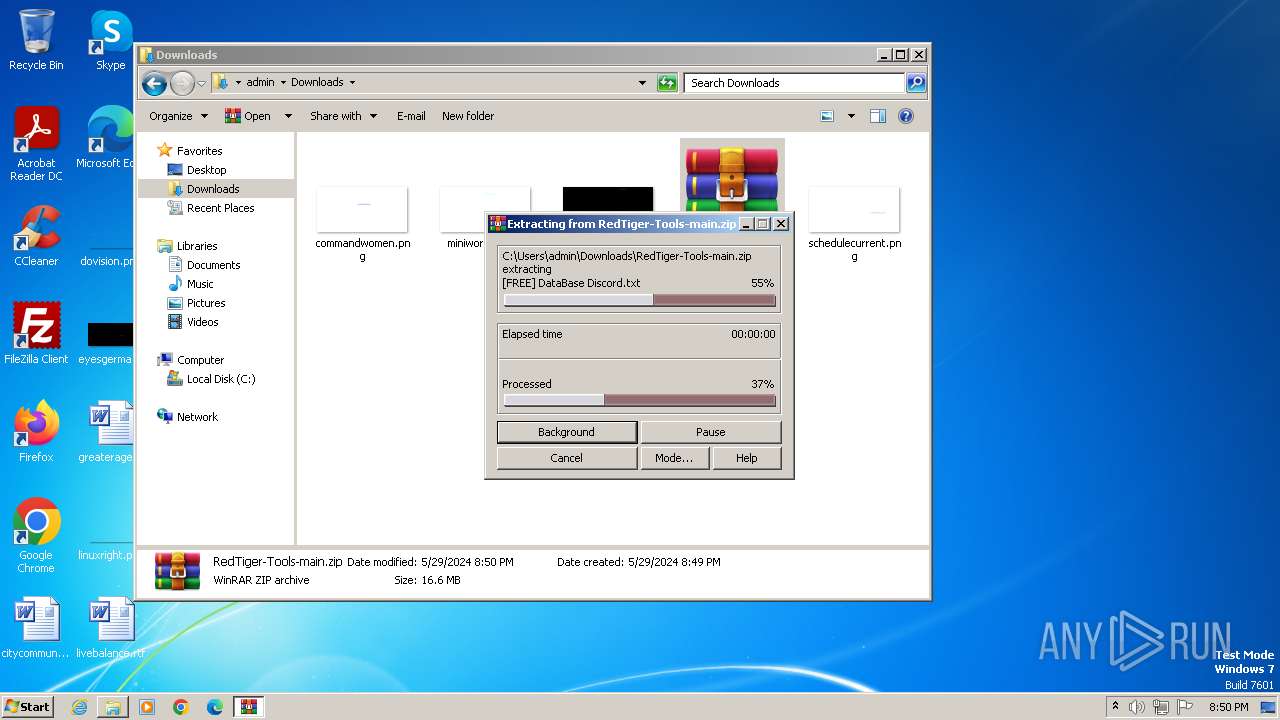Click WinRAR taskbar button
Image resolution: width=1280 pixels, height=720 pixels.
[248, 707]
